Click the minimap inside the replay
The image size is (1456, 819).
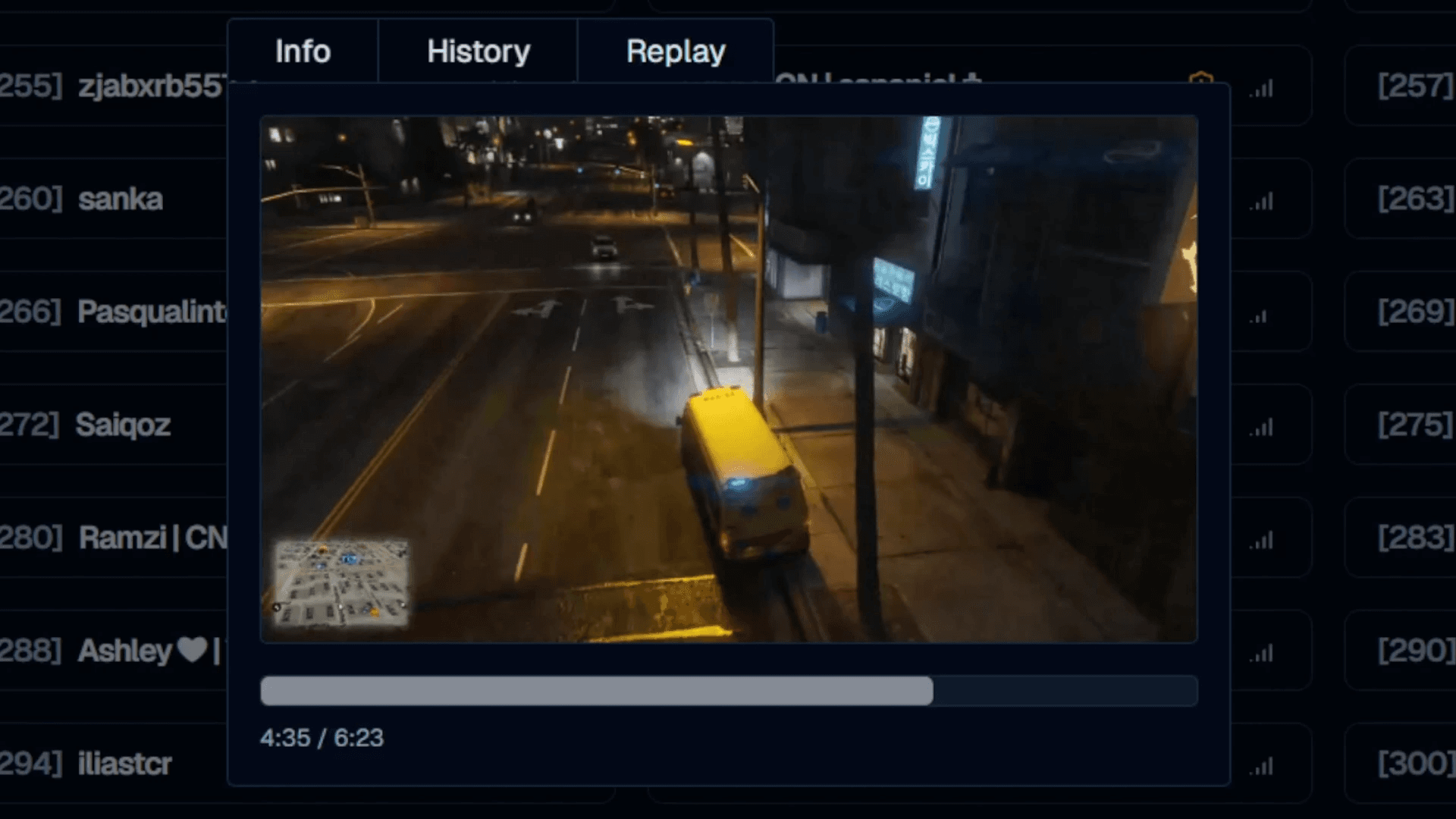coord(340,584)
